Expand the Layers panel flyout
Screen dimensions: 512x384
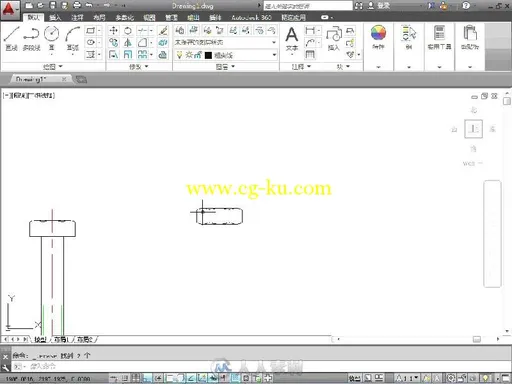tap(225, 67)
